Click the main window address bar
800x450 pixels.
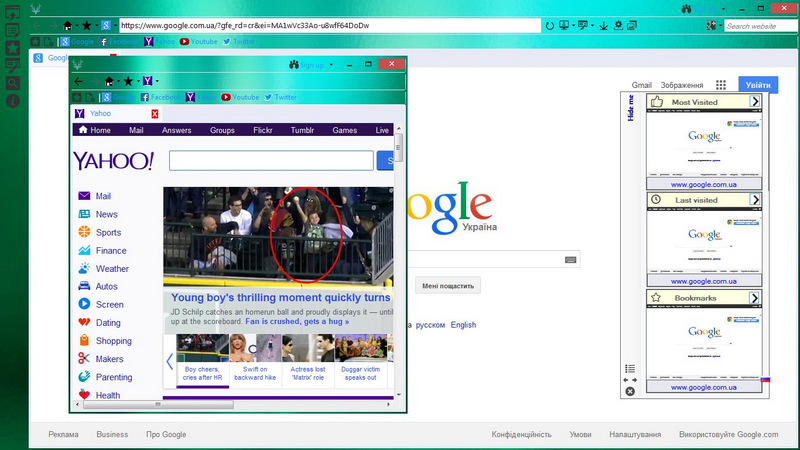click(x=330, y=26)
